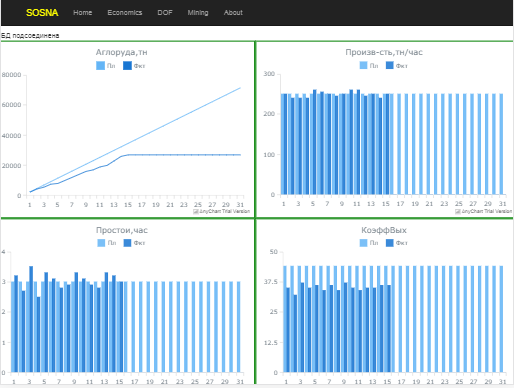Click the lowest Фкт bar at day 4 in Простои chart
The image size is (514, 388).
(x=39, y=334)
